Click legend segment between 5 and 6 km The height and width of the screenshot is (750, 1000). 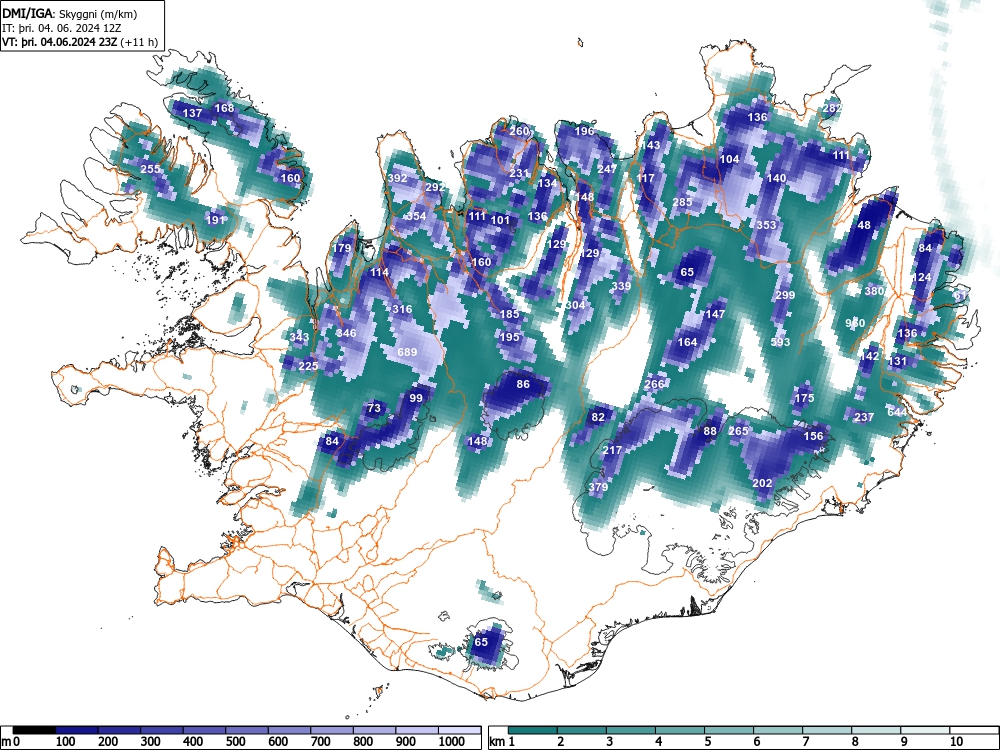[x=729, y=730]
